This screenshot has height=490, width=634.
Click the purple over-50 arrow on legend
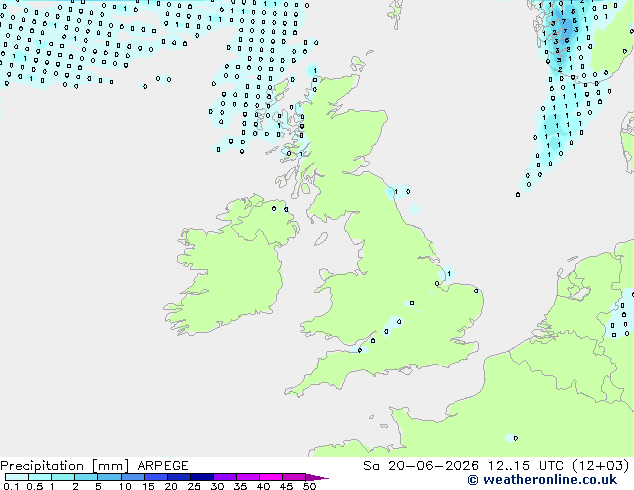tap(317, 477)
